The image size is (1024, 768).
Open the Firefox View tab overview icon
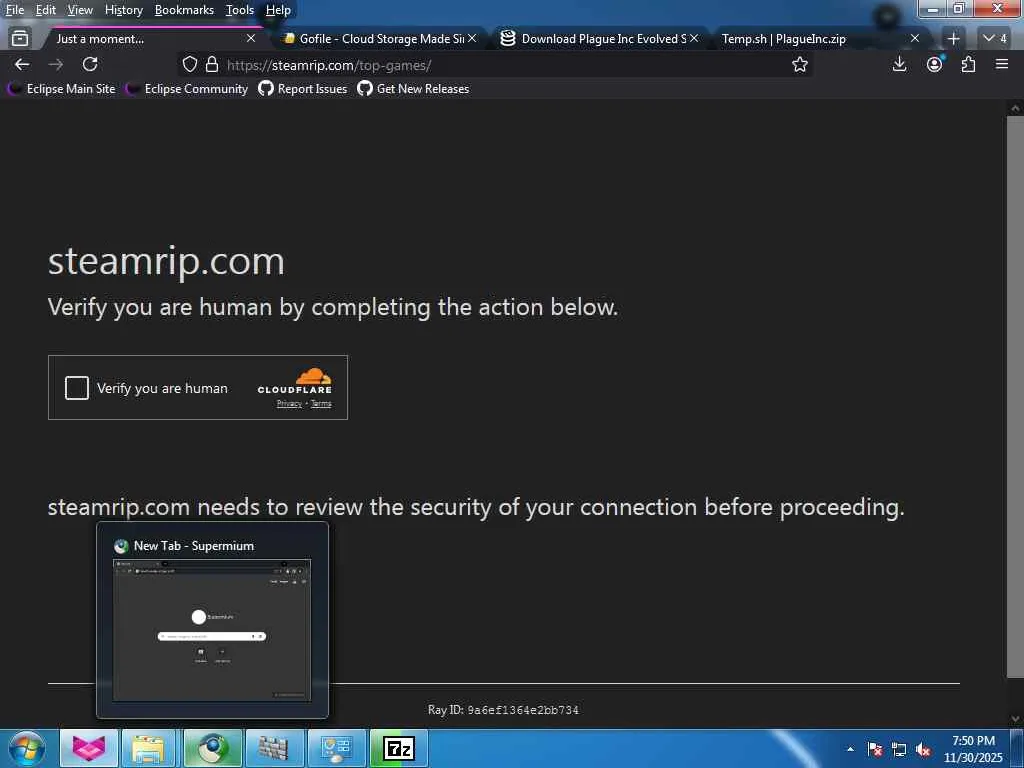pos(20,39)
